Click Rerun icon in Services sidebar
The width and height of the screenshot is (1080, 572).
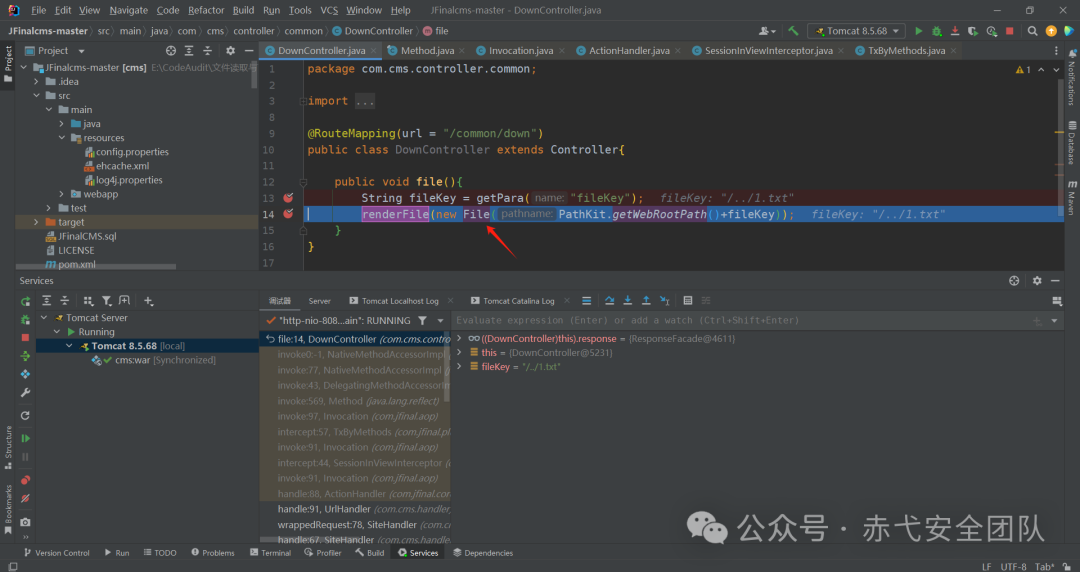25,301
